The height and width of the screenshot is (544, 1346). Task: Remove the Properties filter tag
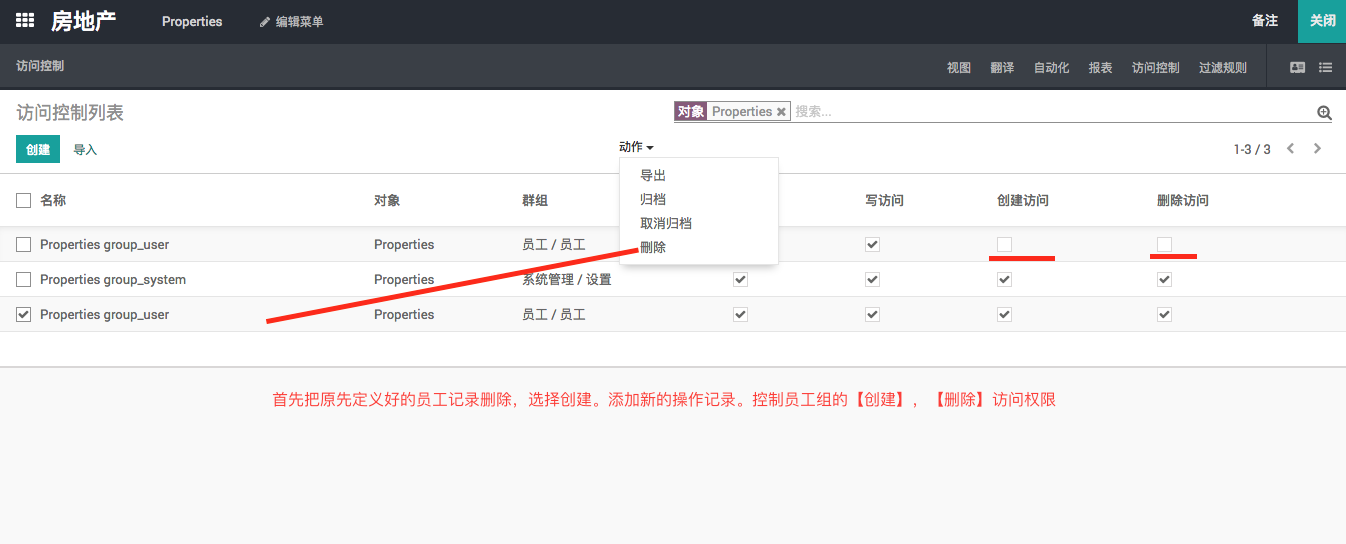pos(781,112)
